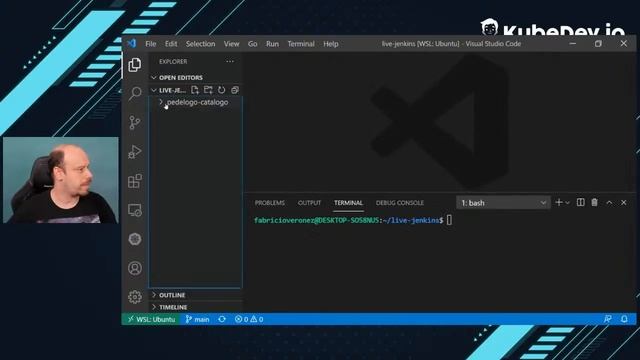Close the bottom terminal panel
640x360 pixels.
[624, 203]
